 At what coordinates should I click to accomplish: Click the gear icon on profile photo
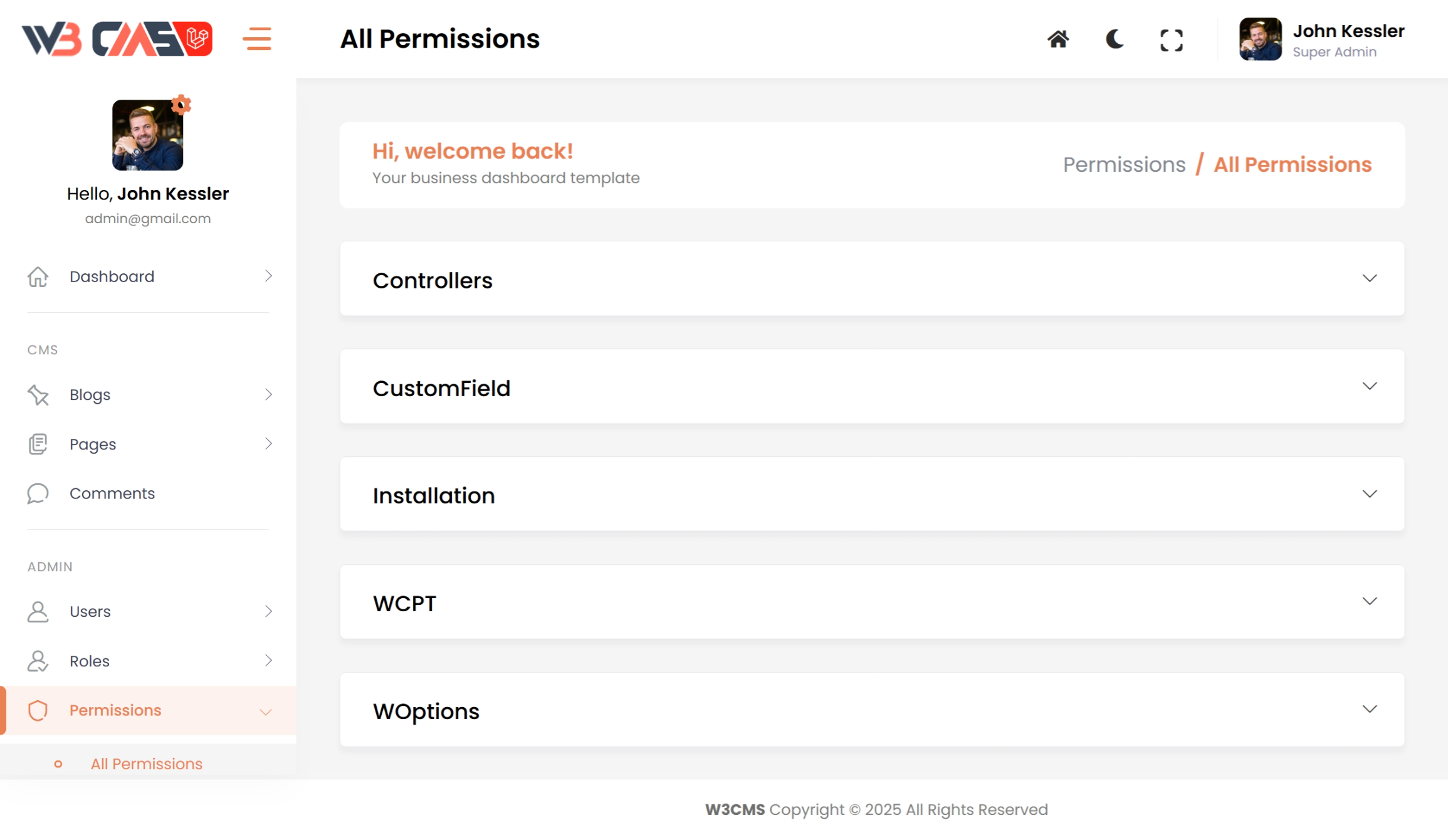click(181, 105)
